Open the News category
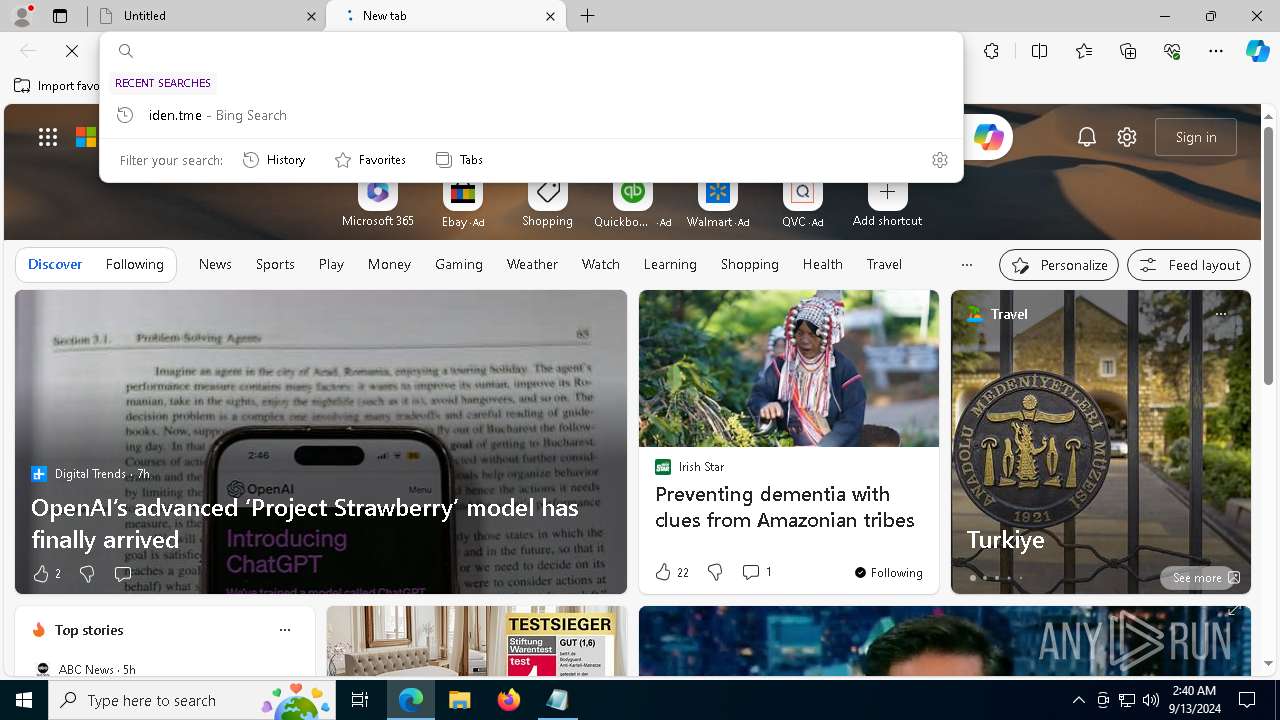Screen dimensions: 1280x720 click(x=215, y=264)
